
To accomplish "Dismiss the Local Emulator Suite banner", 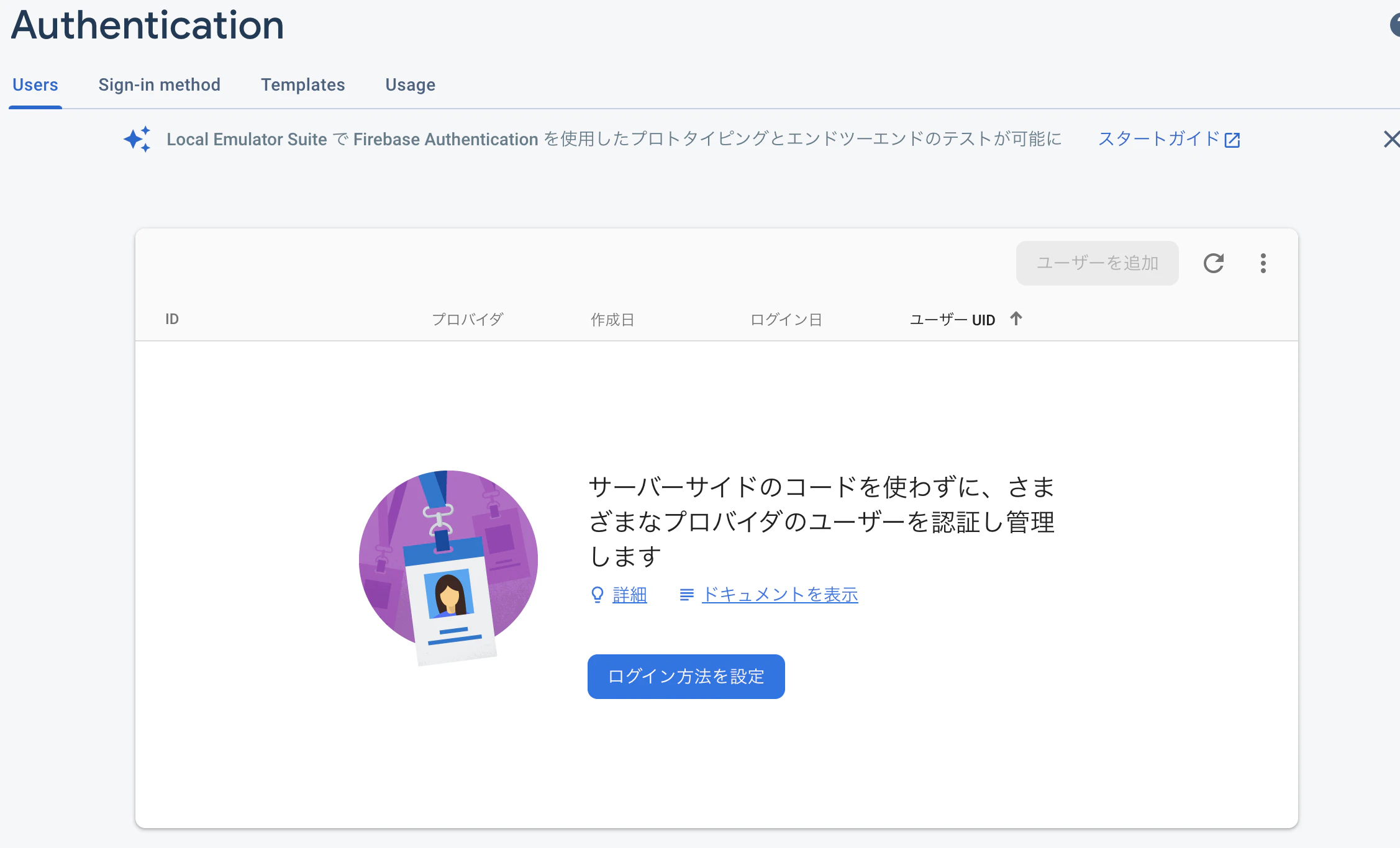I will point(1391,139).
